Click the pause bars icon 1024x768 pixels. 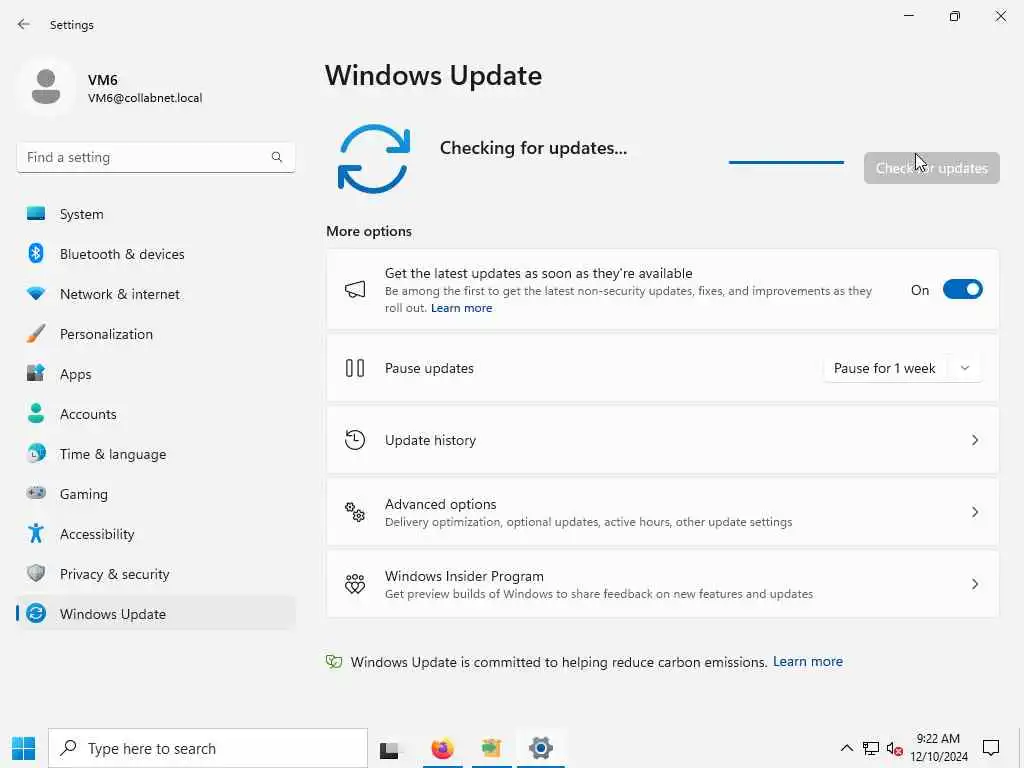(355, 368)
